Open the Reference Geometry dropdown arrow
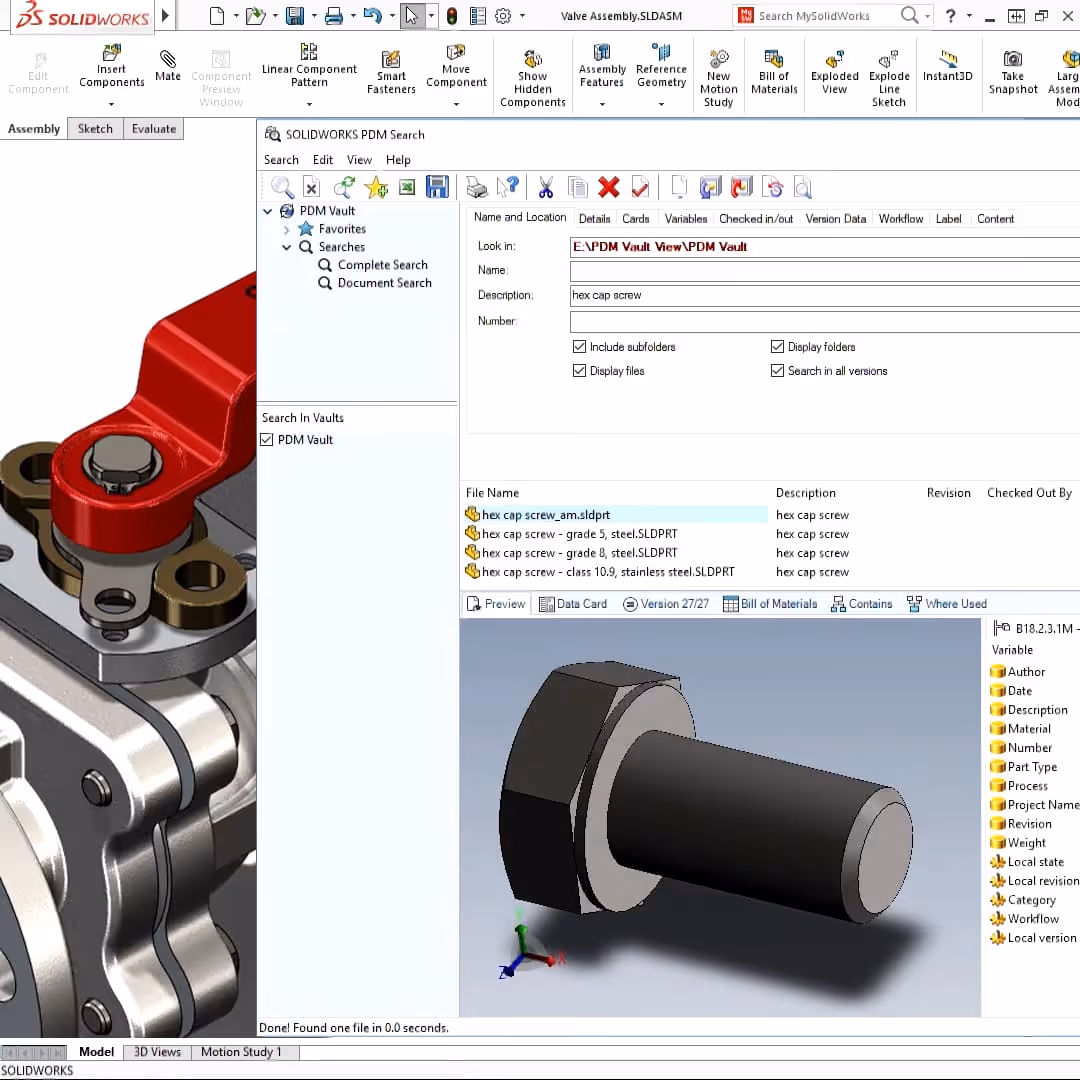This screenshot has width=1080, height=1080. point(661,104)
